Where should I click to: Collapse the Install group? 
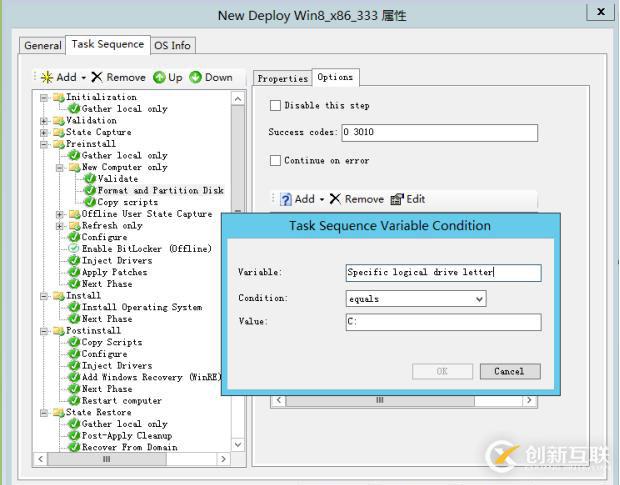(44, 296)
